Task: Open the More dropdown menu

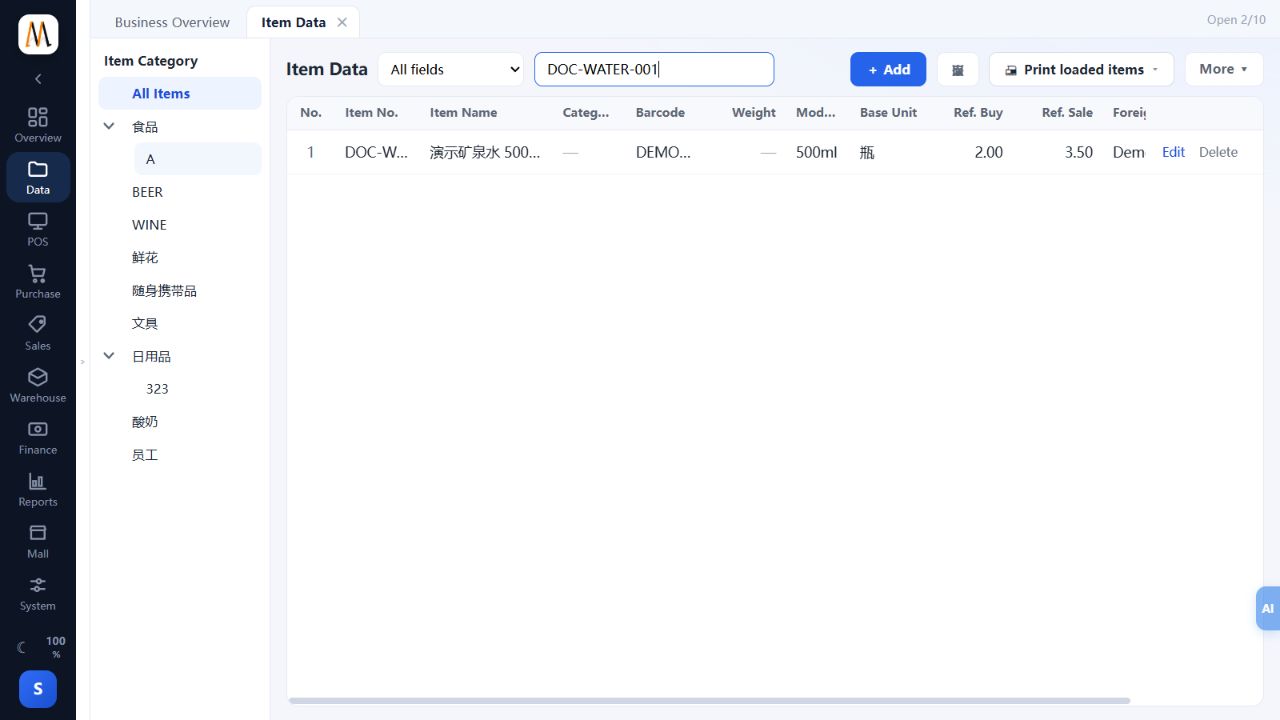Action: [x=1224, y=69]
